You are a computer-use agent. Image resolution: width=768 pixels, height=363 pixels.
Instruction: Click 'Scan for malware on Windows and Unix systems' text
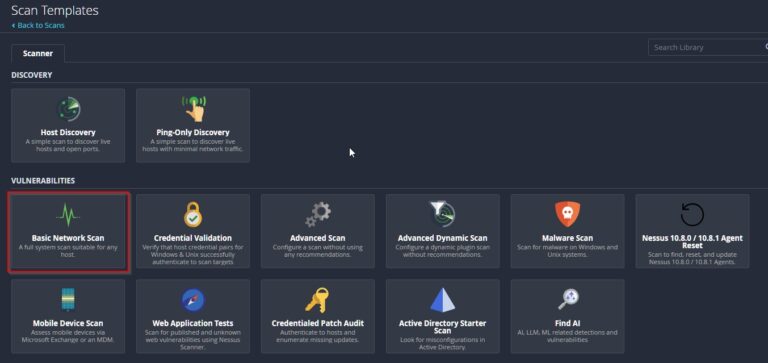click(568, 251)
